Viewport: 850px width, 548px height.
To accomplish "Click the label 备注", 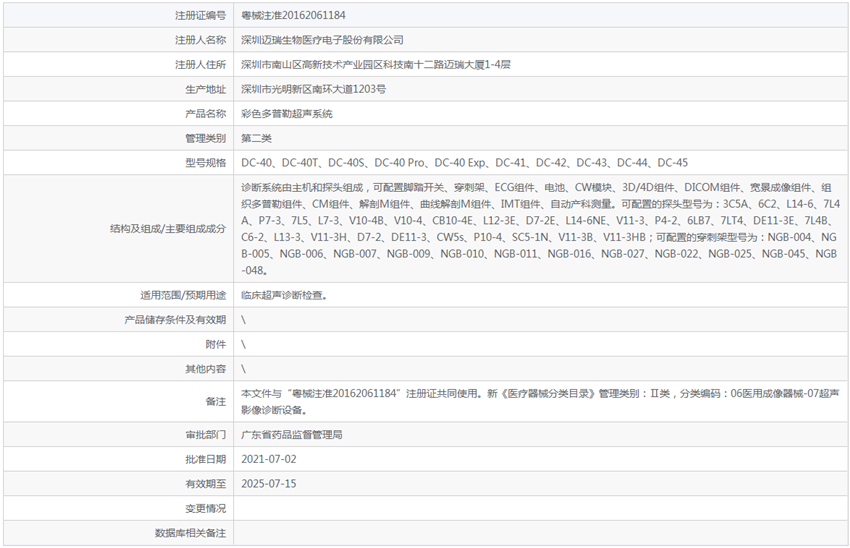I will coord(216,402).
